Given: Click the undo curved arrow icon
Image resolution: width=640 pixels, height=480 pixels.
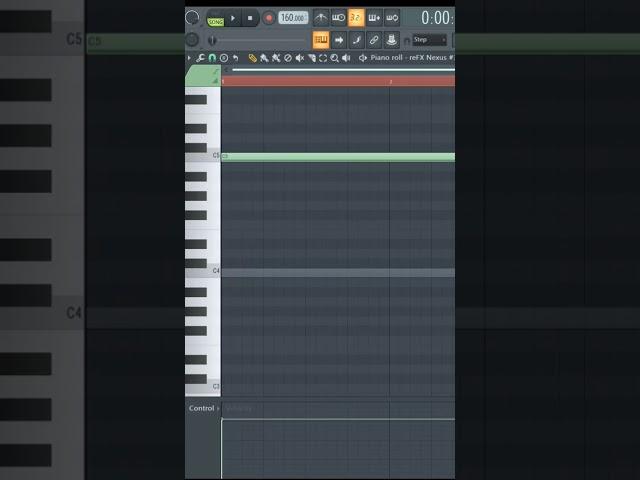Looking at the screenshot, I should tap(236, 58).
